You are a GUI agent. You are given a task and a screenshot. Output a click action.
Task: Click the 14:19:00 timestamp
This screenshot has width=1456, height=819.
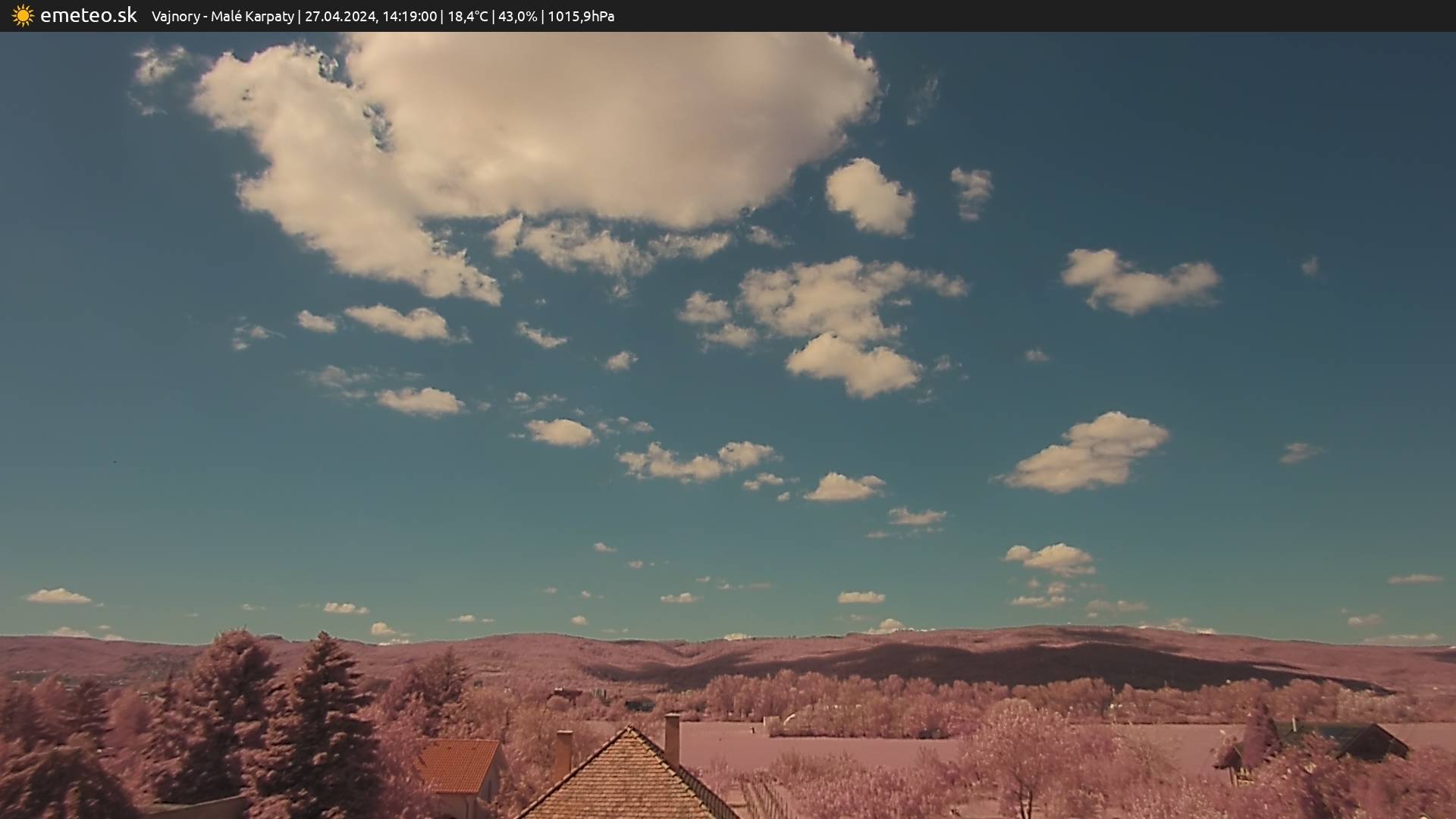[x=409, y=17]
